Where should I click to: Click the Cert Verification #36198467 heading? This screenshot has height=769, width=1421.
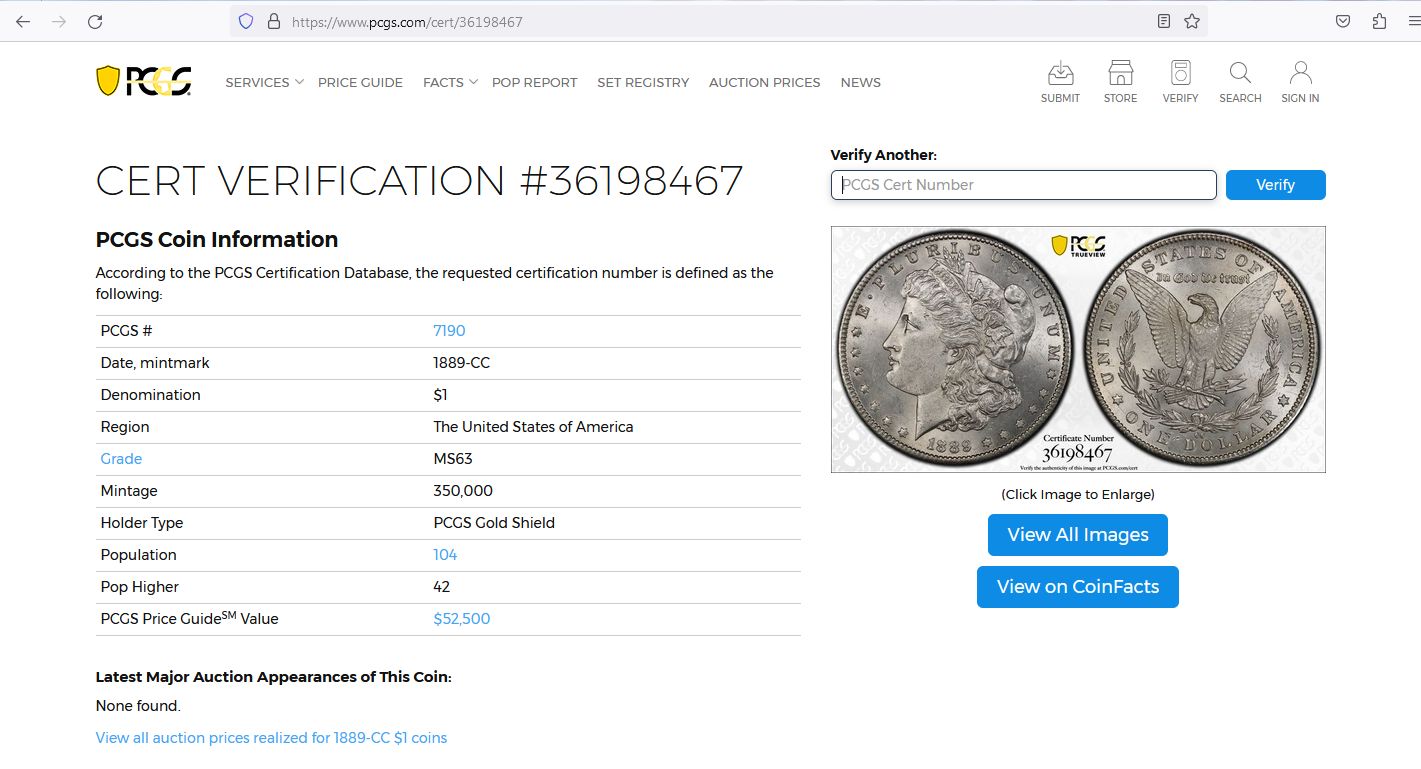tap(419, 181)
